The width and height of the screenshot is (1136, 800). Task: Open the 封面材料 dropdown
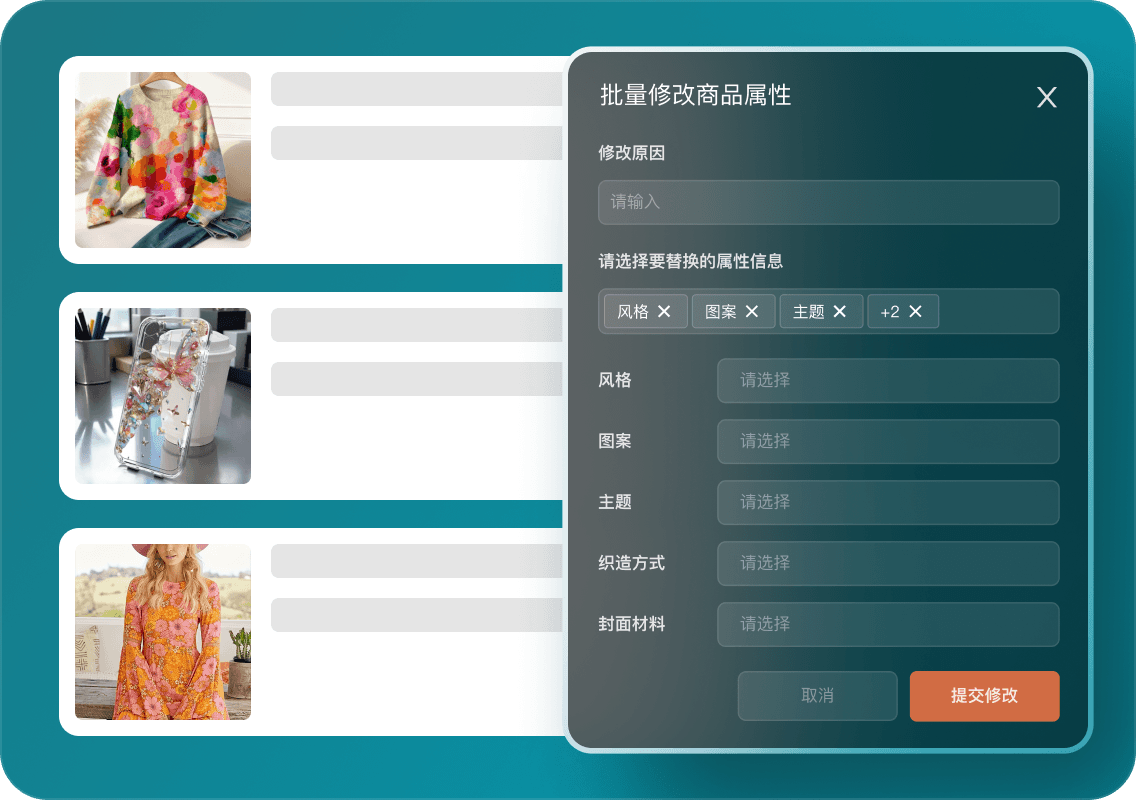click(x=888, y=624)
